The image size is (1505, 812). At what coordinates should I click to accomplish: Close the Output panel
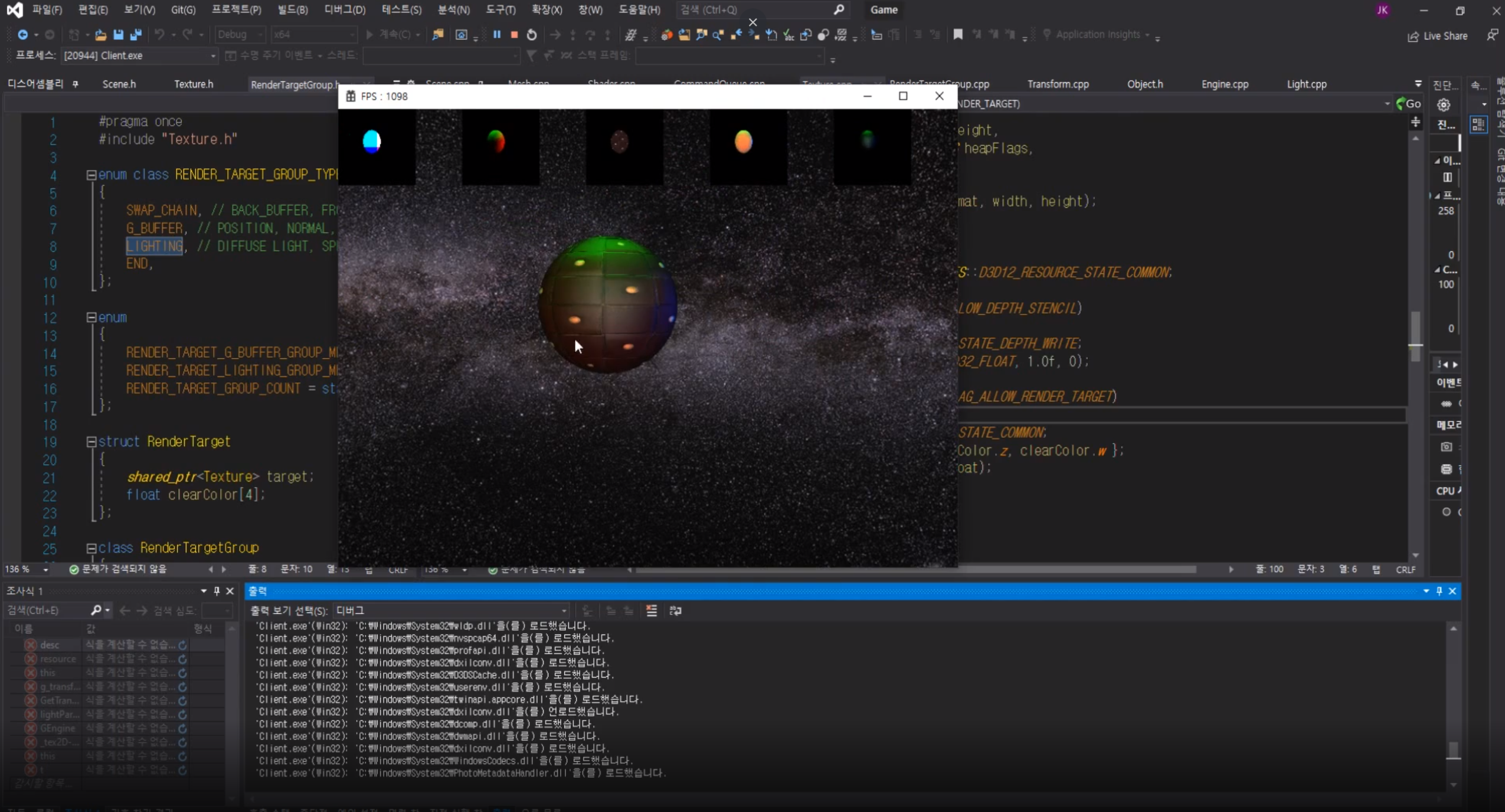coord(1452,591)
